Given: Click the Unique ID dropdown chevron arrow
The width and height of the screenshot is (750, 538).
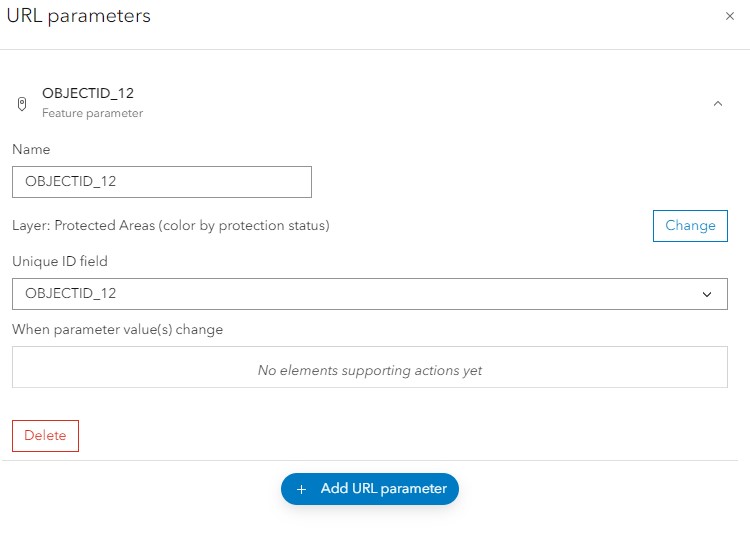Looking at the screenshot, I should (x=707, y=294).
